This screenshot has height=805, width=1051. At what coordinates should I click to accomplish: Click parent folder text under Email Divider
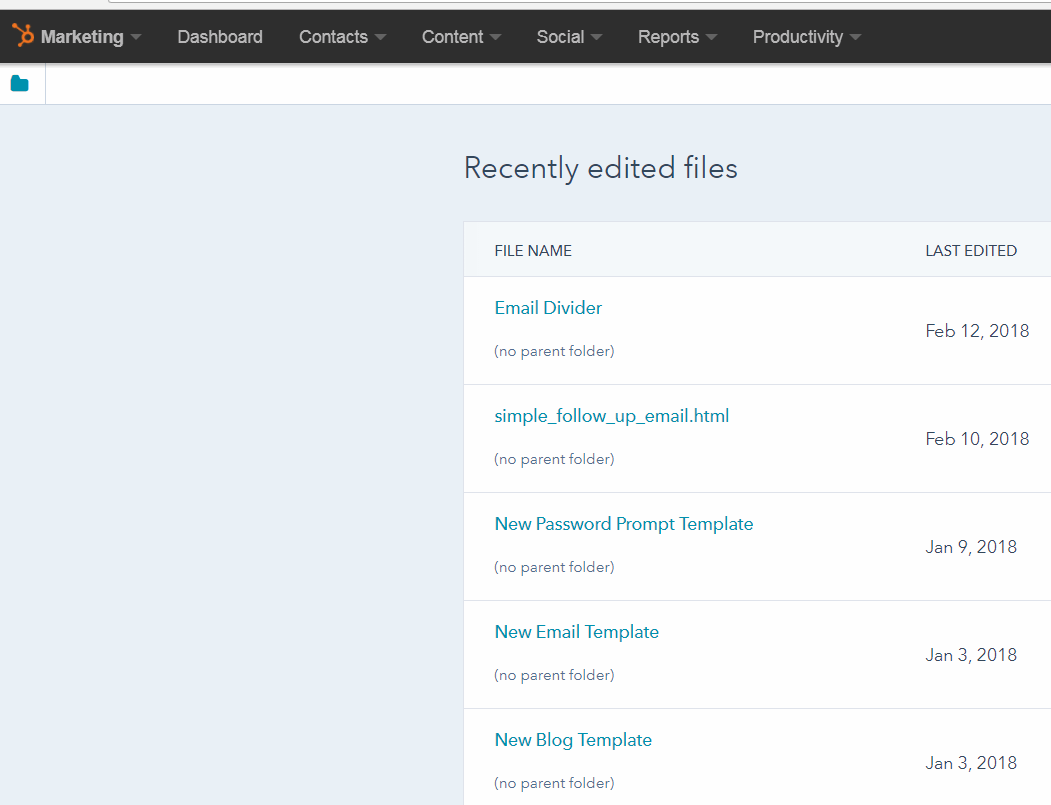click(554, 351)
